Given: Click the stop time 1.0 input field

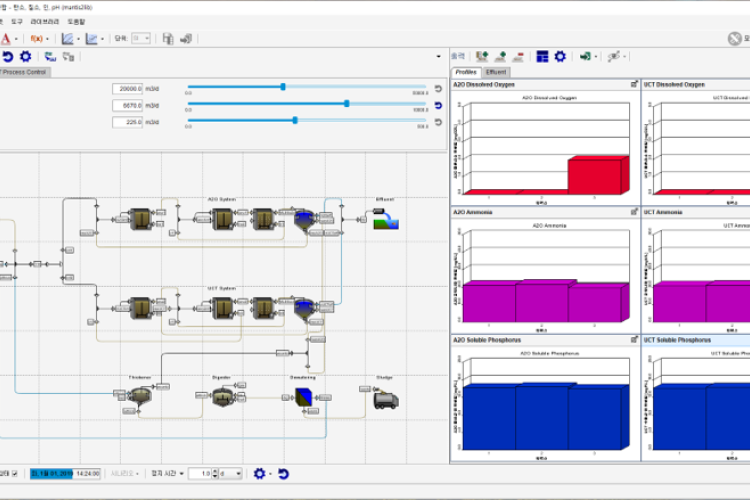Looking at the screenshot, I should pos(200,474).
